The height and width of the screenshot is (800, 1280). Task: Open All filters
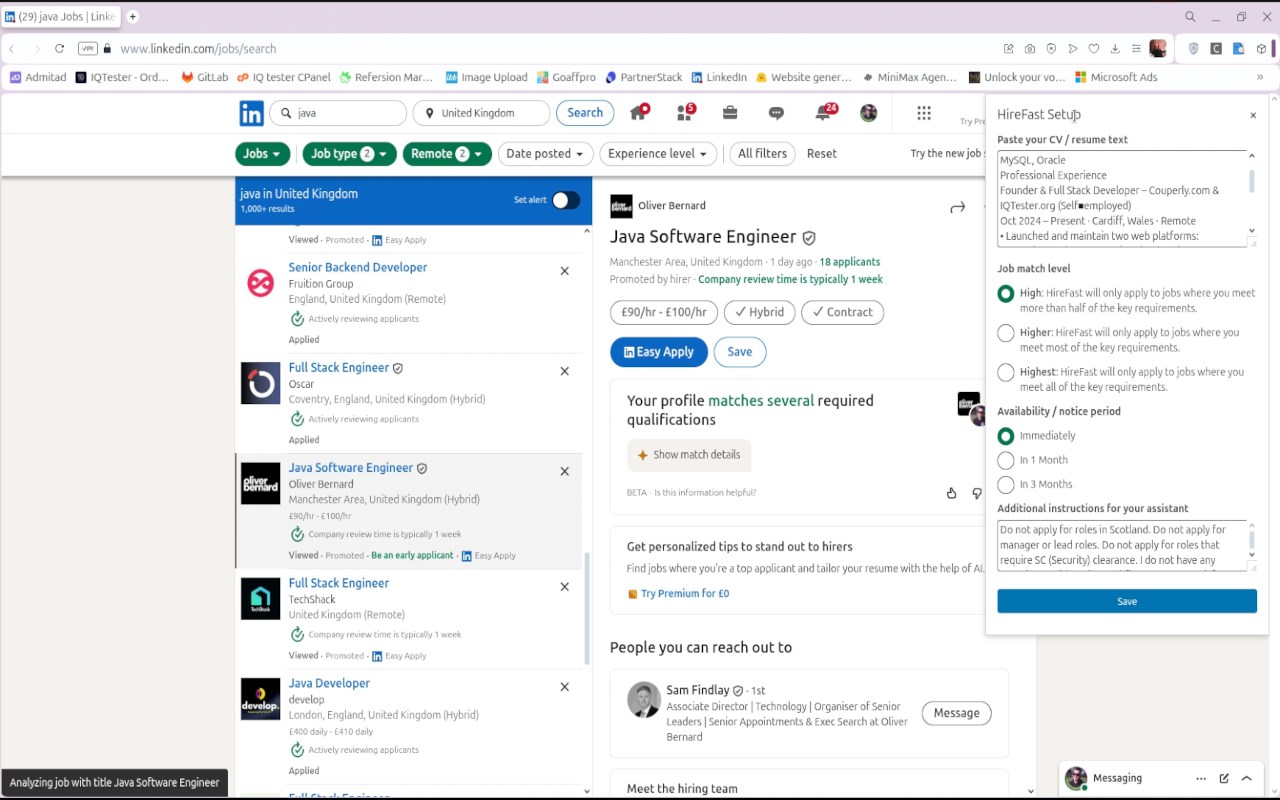pyautogui.click(x=763, y=154)
